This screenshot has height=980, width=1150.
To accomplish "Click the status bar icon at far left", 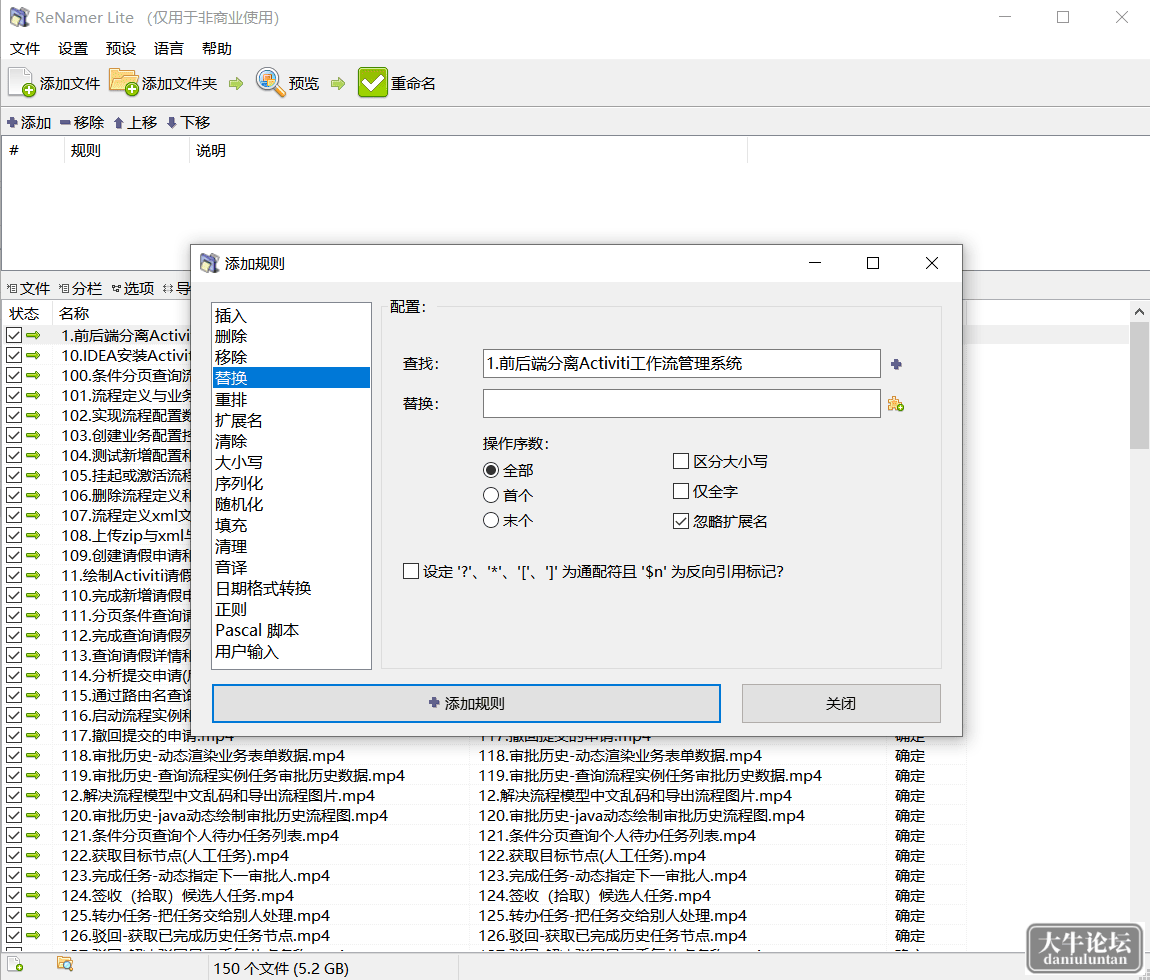I will click(15, 965).
